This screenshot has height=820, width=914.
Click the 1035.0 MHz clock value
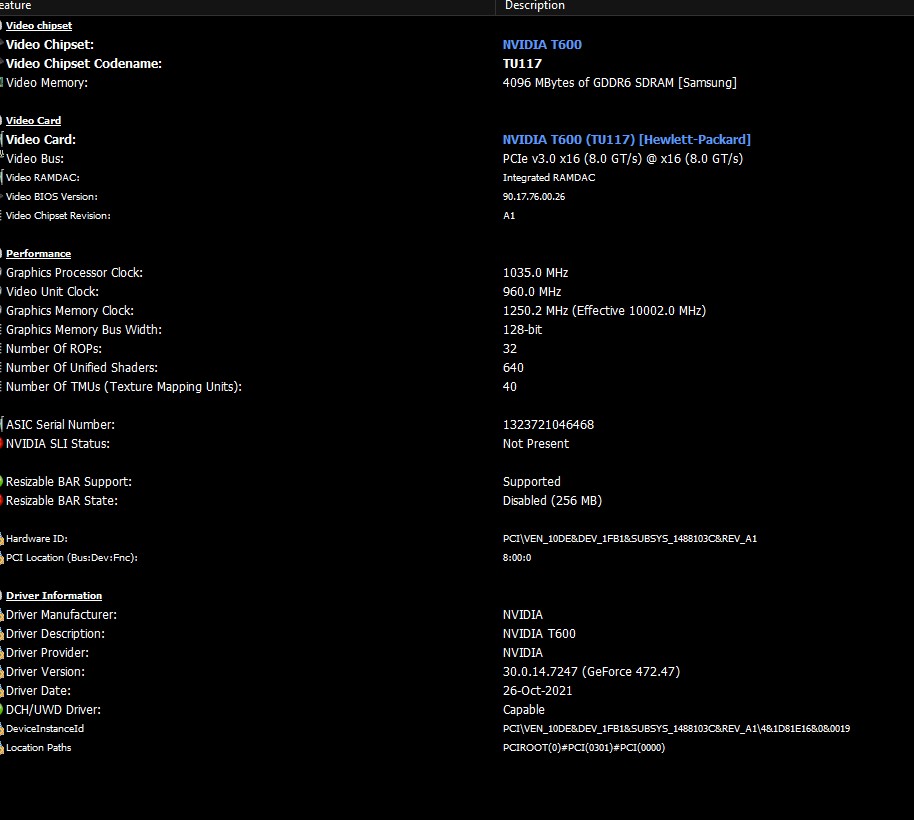coord(535,273)
